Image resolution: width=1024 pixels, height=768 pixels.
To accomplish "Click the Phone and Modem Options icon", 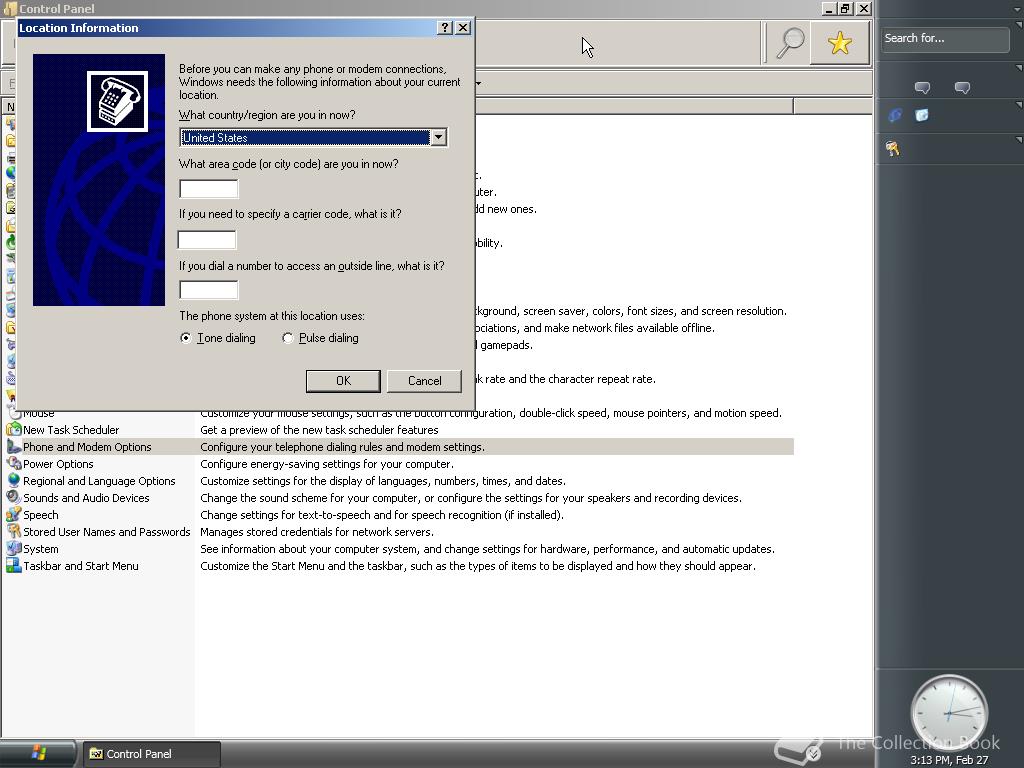I will click(14, 447).
